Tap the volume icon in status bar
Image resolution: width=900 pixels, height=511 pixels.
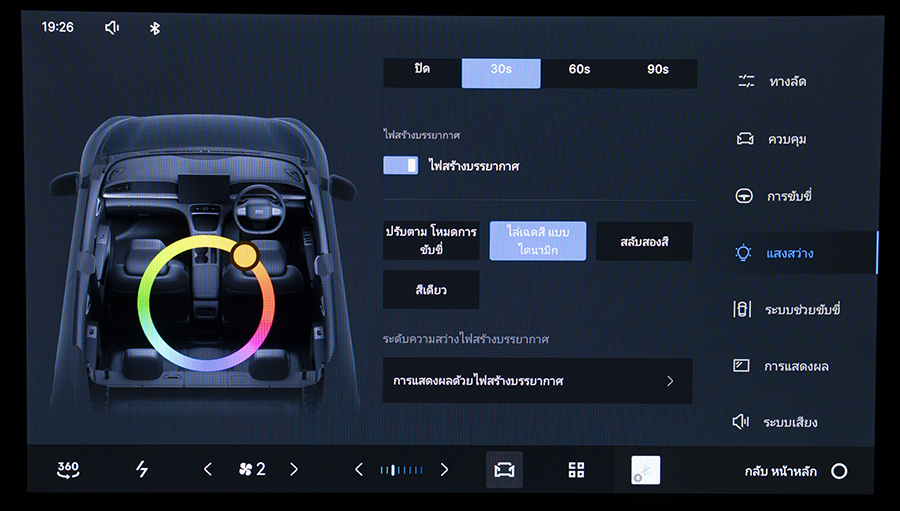click(112, 28)
